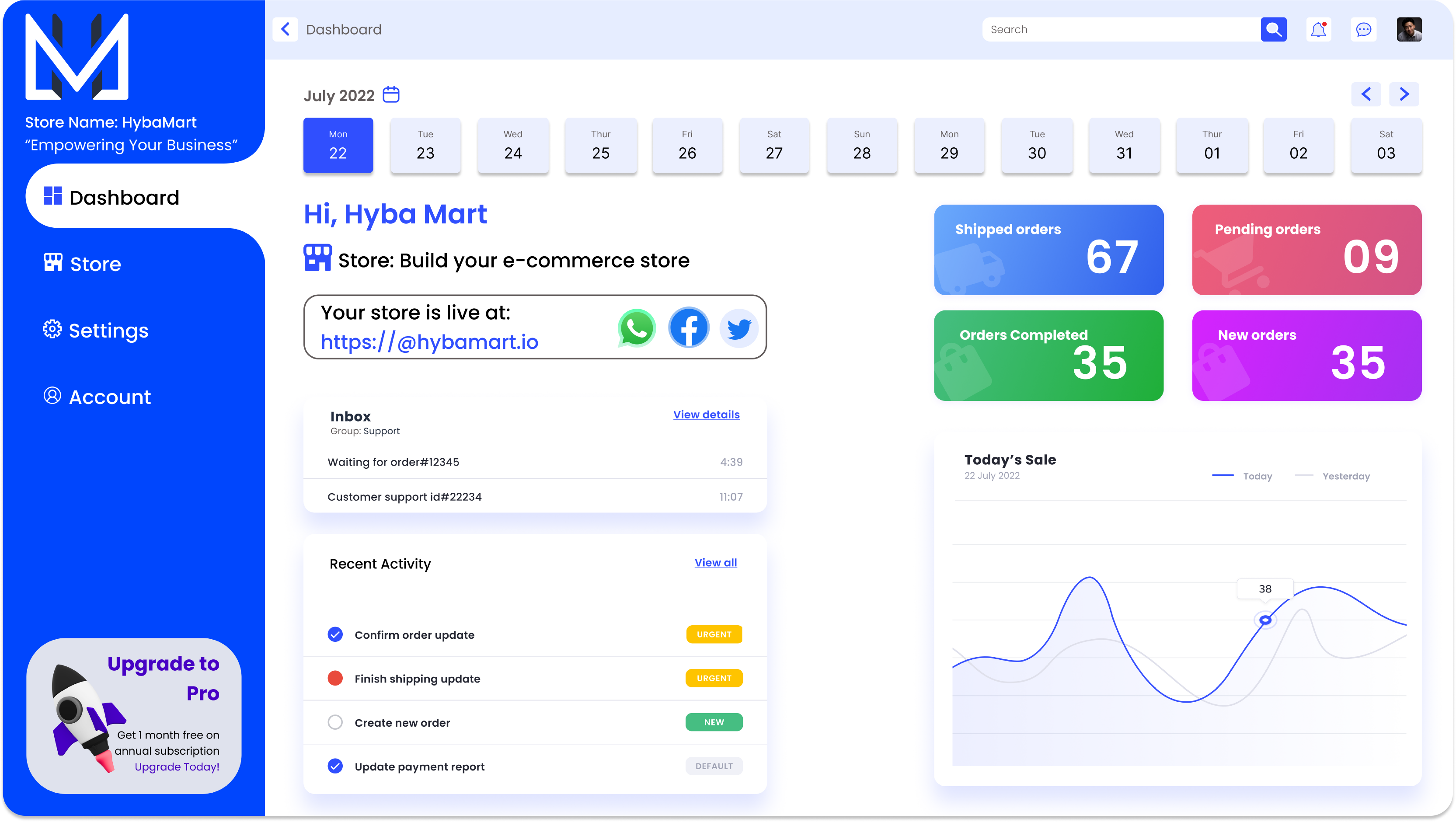Click the calendar icon next to July 2022
The width and height of the screenshot is (1456, 822).
[x=391, y=94]
